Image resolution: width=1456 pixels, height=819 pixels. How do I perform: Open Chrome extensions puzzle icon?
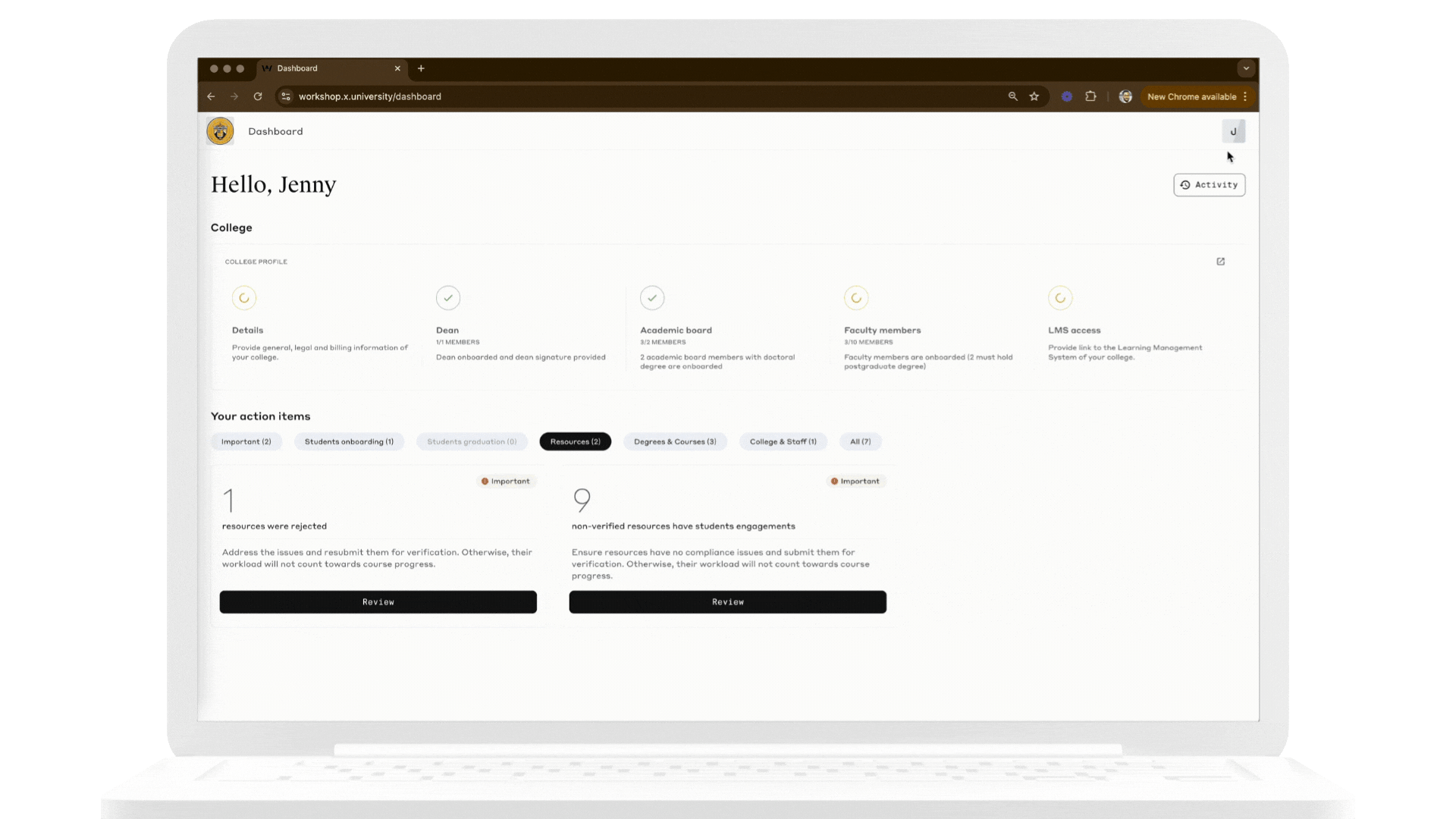(x=1090, y=96)
